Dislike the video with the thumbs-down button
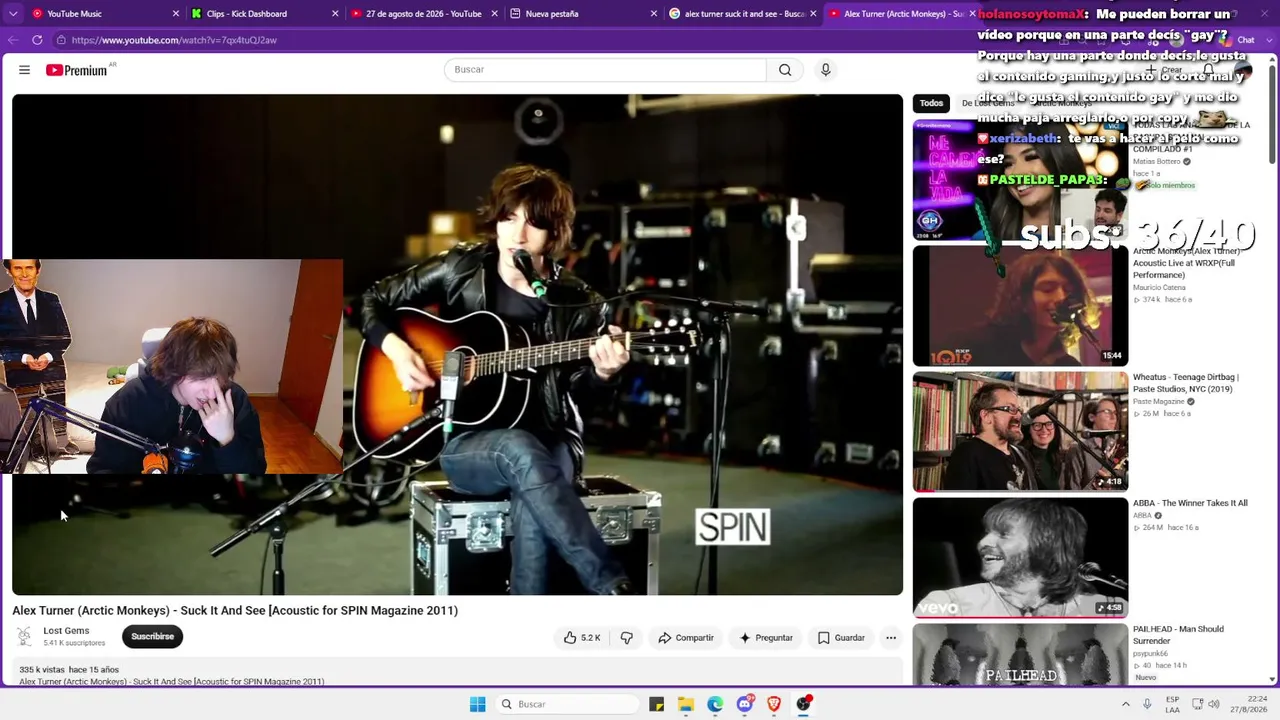The image size is (1280, 720). (627, 638)
